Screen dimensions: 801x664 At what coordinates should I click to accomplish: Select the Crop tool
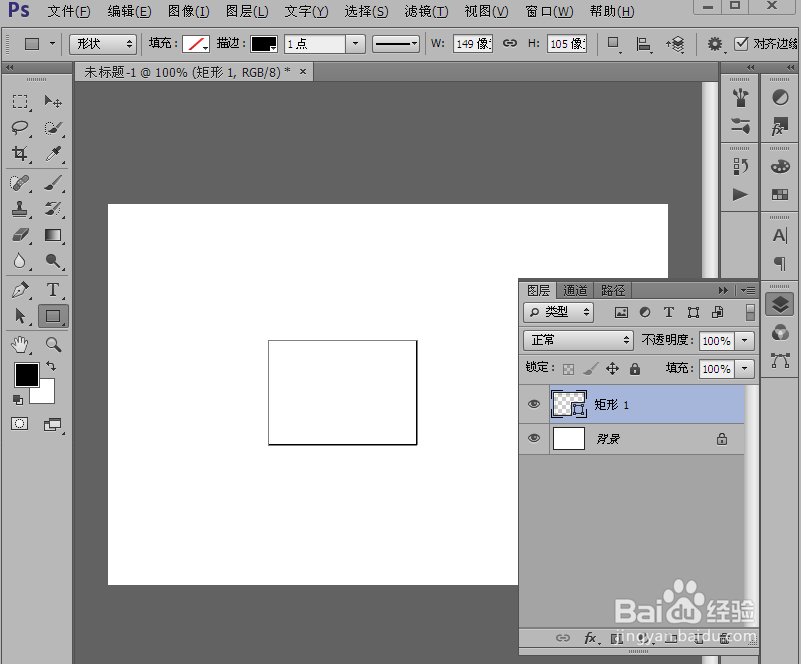[20, 153]
